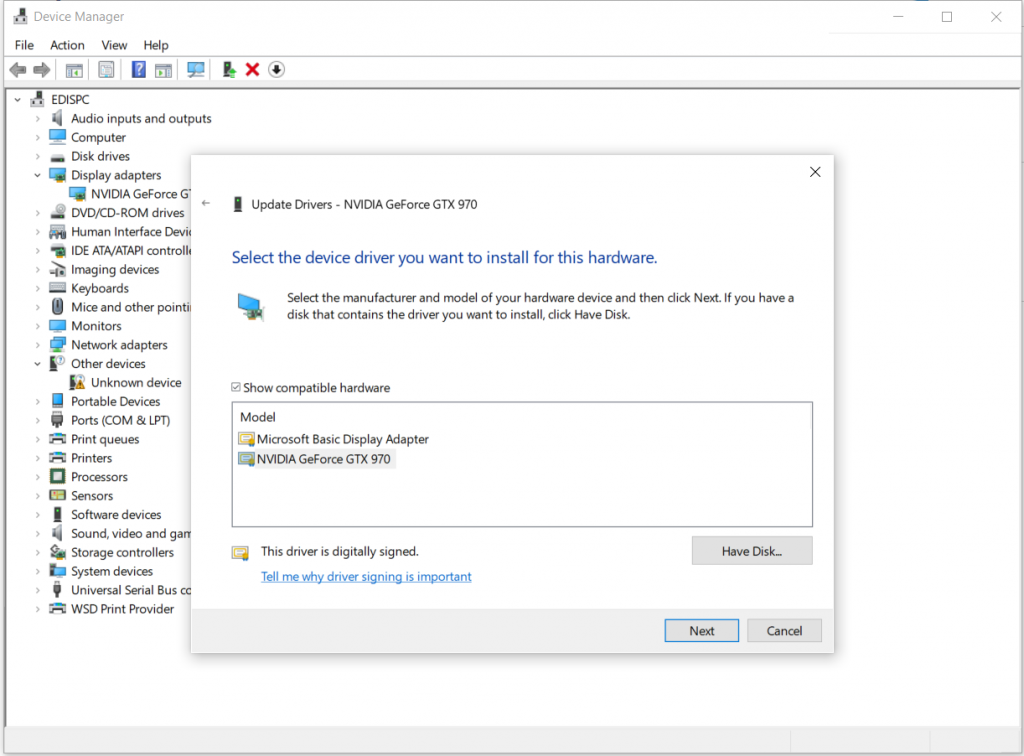This screenshot has width=1024, height=756.
Task: Select the Portable Devices tree item
Action: click(116, 402)
